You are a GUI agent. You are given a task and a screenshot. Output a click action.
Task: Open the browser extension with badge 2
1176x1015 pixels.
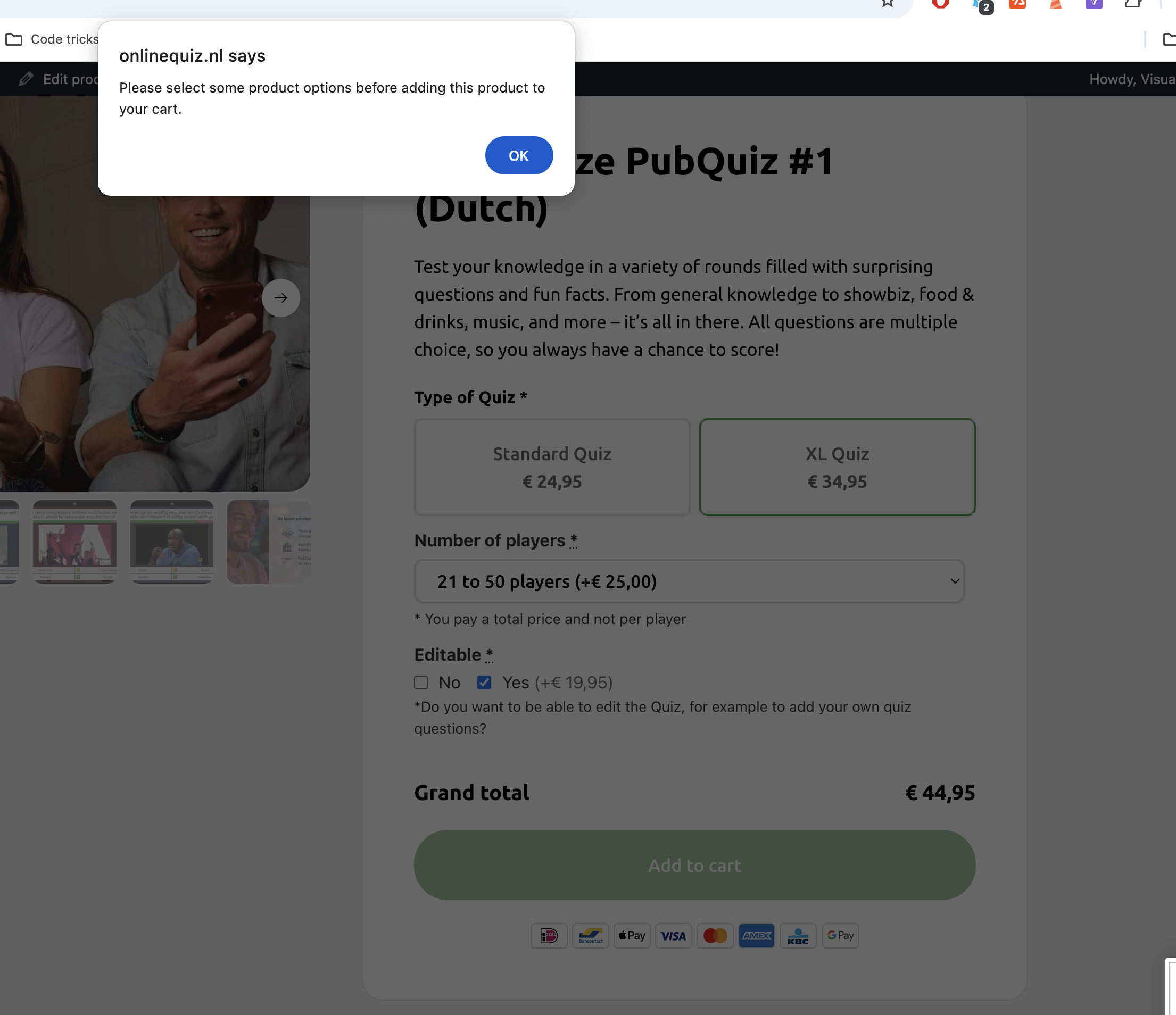[982, 6]
